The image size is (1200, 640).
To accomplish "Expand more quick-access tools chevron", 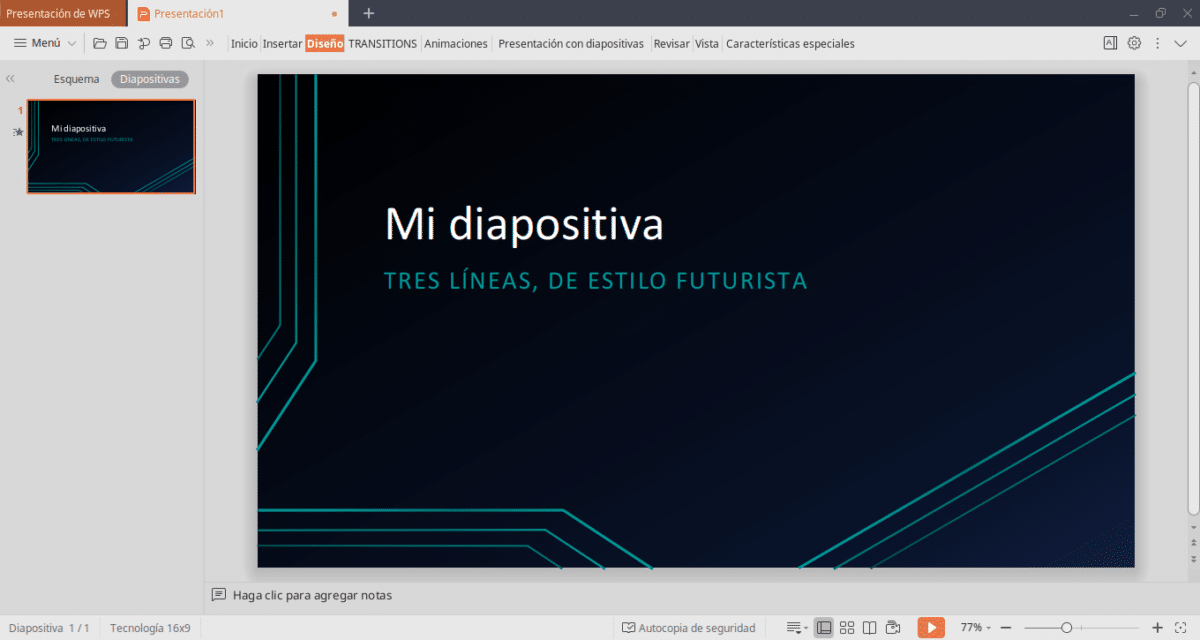I will [210, 43].
